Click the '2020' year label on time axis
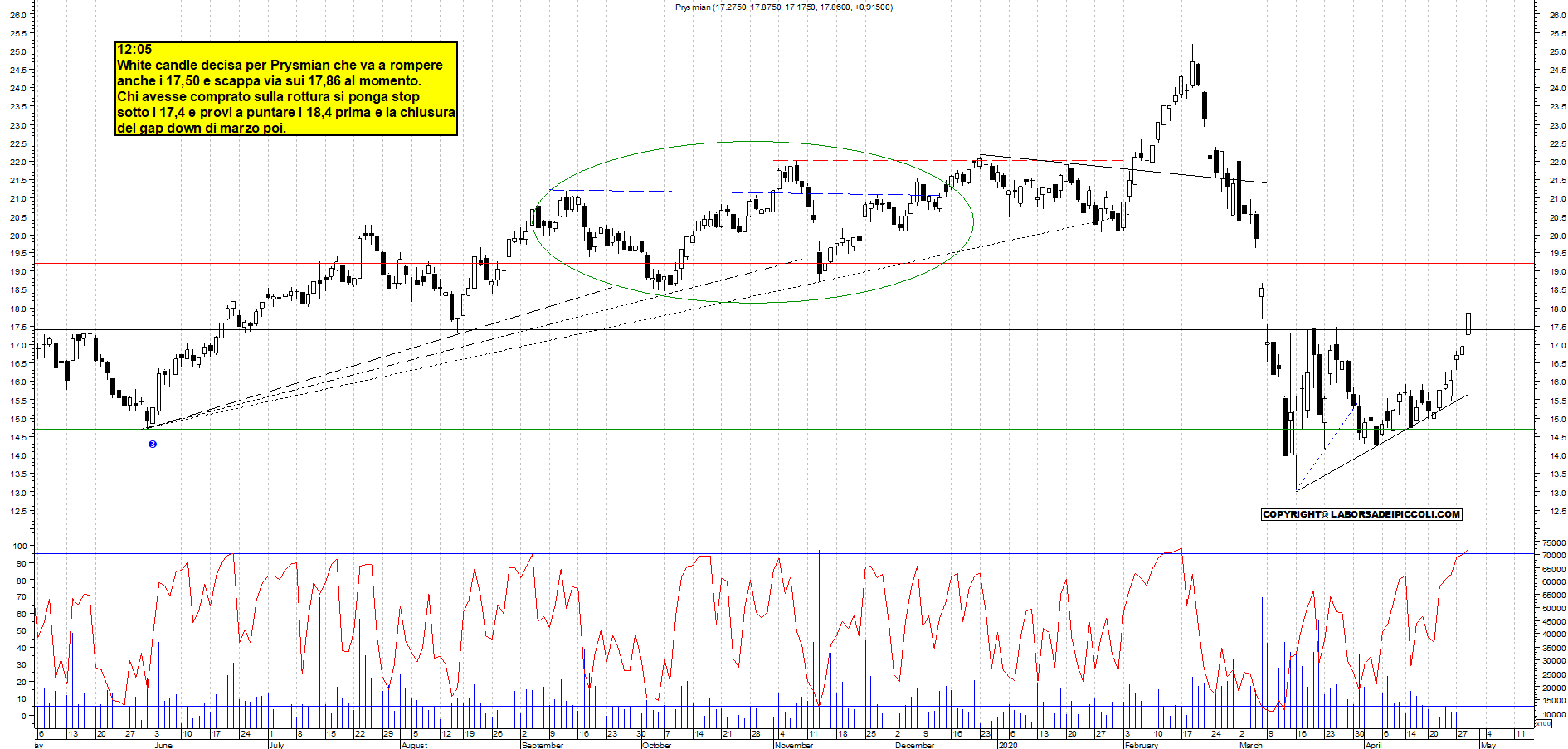The image size is (1568, 749). [x=1008, y=745]
